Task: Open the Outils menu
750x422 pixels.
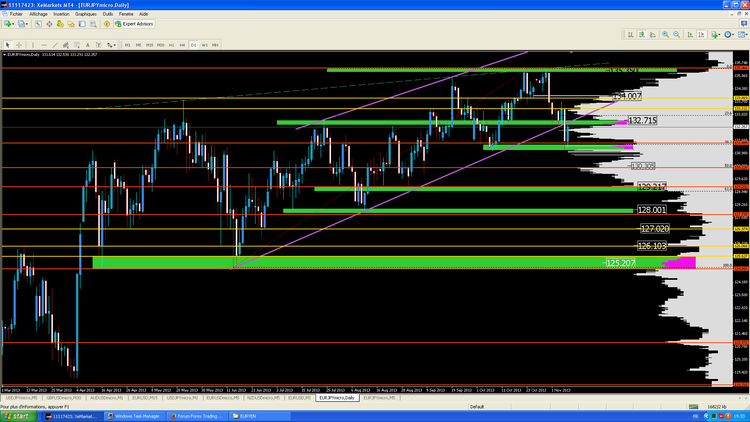Action: 108,14
